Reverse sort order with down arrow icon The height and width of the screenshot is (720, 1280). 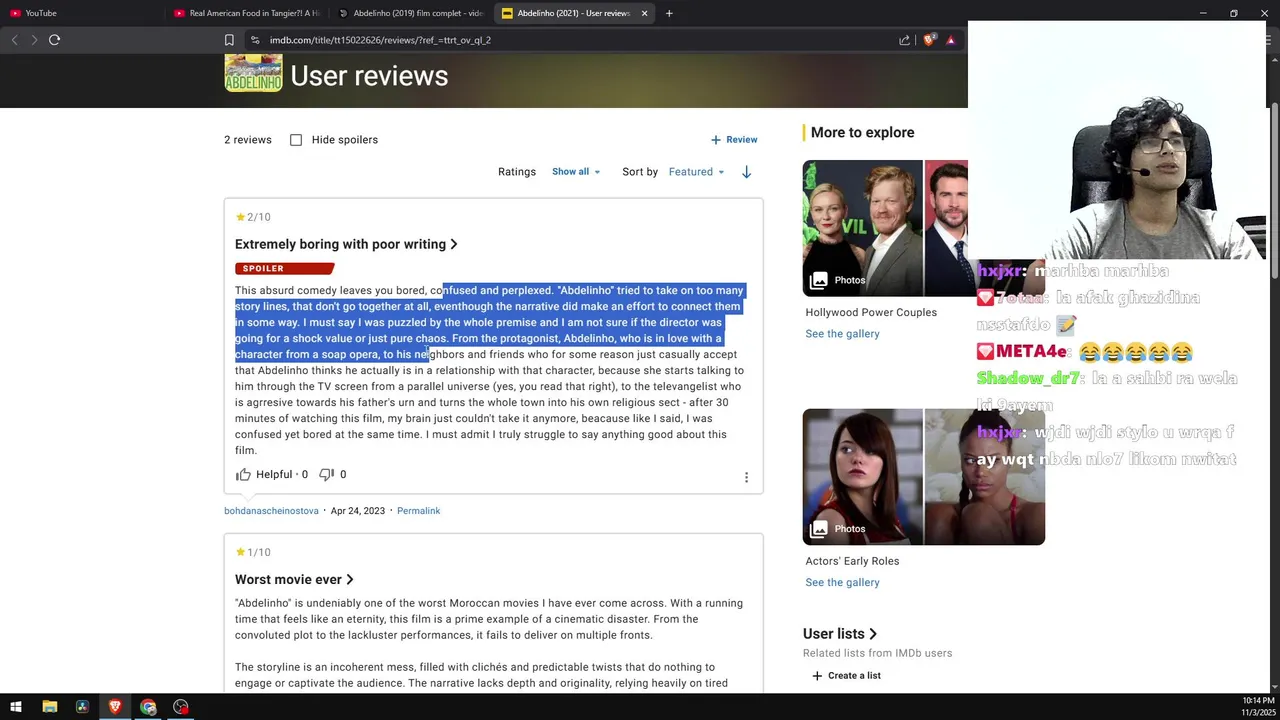[746, 172]
